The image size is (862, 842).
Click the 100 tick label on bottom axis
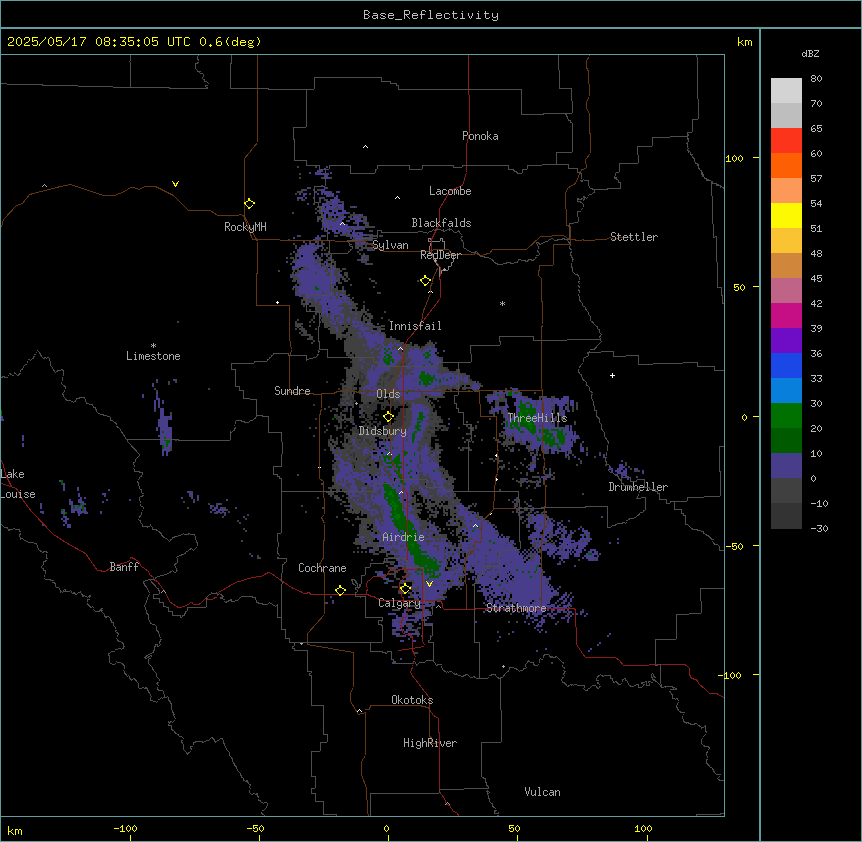(643, 828)
